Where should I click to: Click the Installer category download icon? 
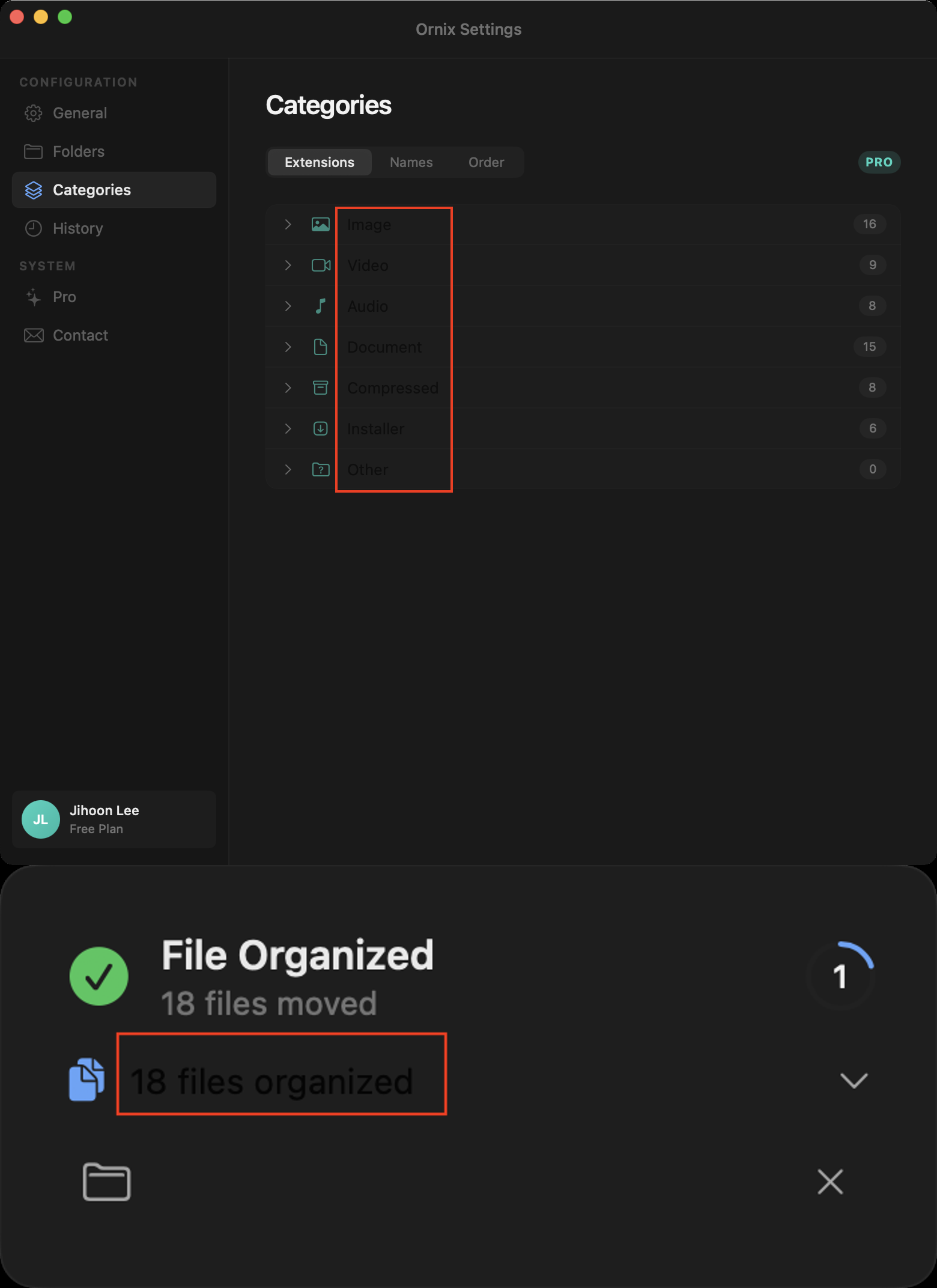point(321,428)
